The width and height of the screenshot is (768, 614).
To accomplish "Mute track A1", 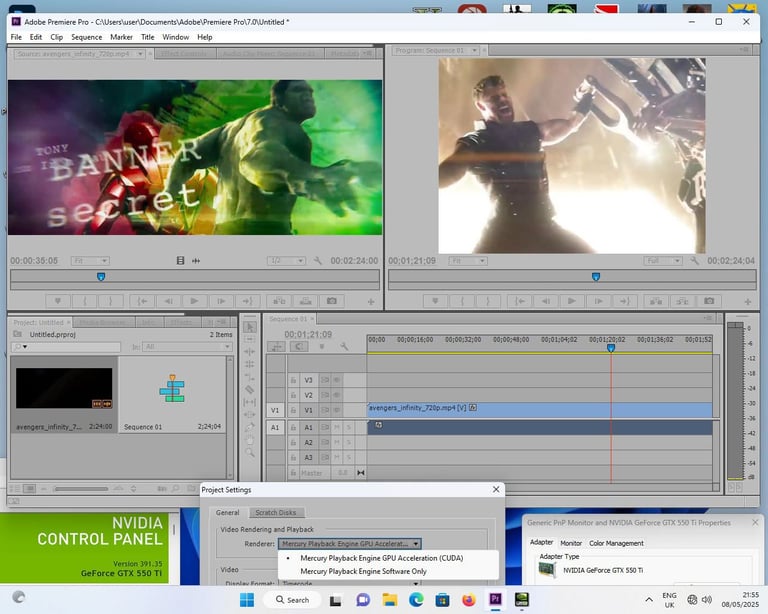I will (336, 427).
